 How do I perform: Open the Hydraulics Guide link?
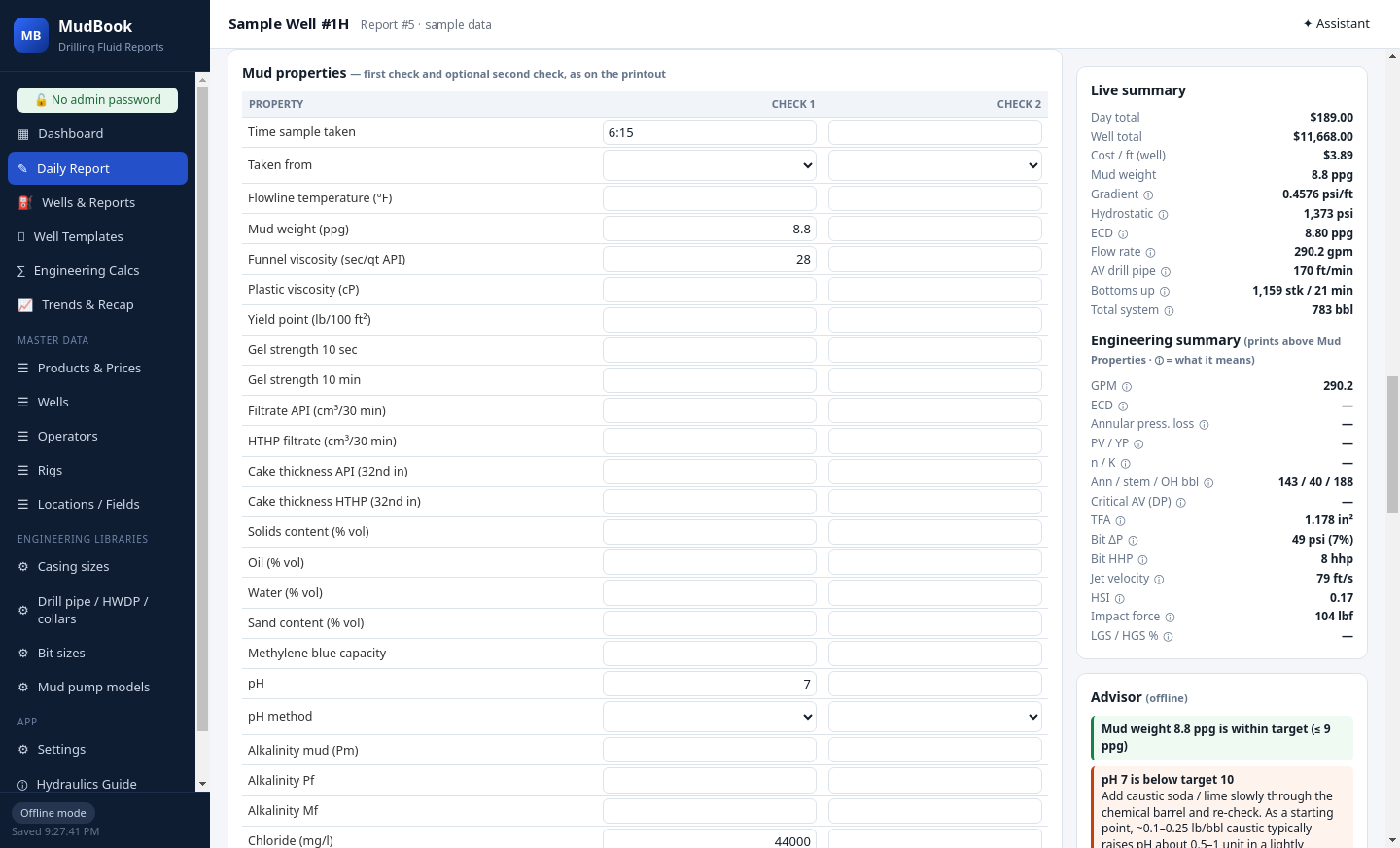pyautogui.click(x=97, y=784)
